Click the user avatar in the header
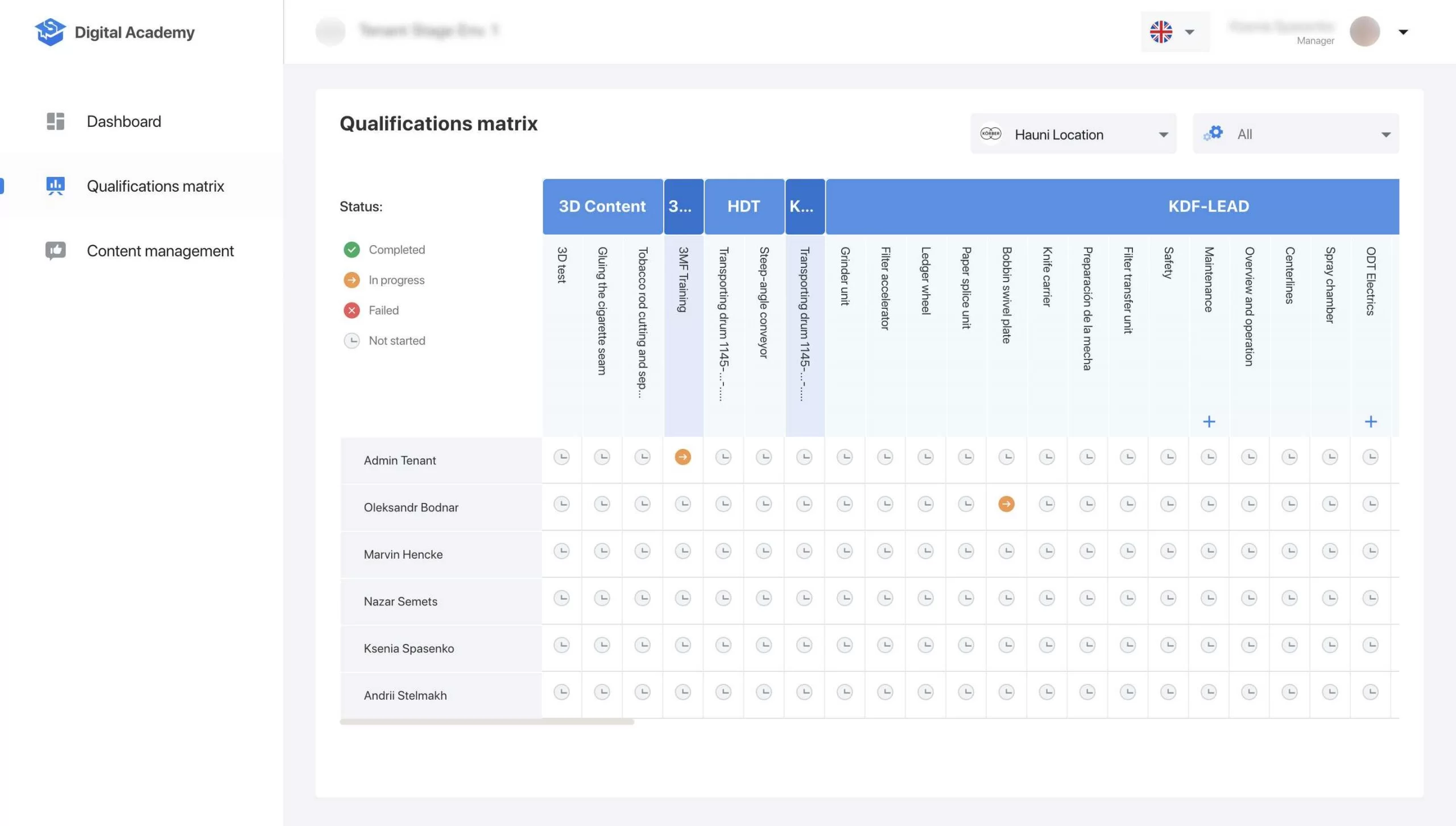This screenshot has height=826, width=1456. (x=1364, y=32)
